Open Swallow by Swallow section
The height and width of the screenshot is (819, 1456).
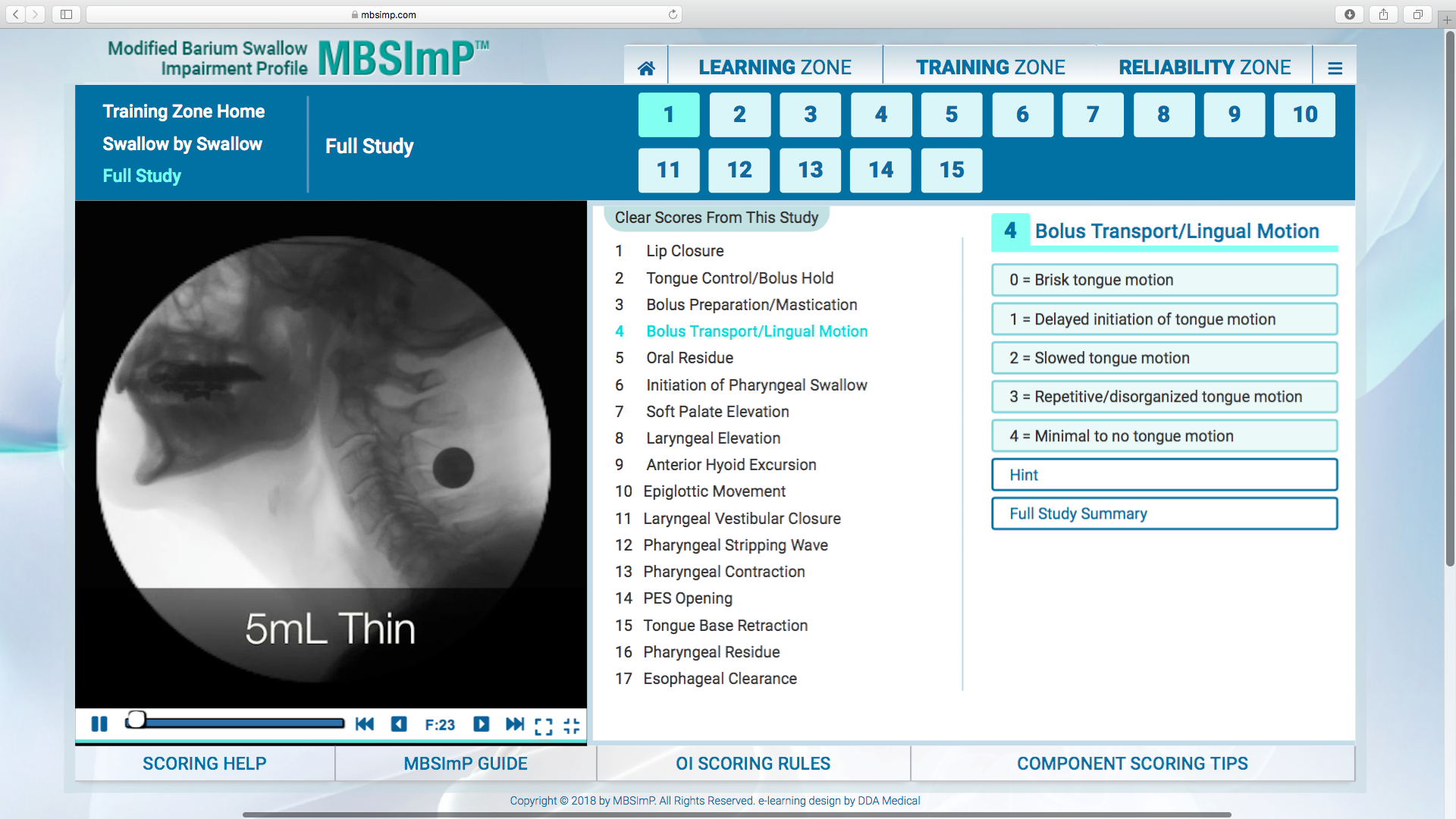click(183, 144)
